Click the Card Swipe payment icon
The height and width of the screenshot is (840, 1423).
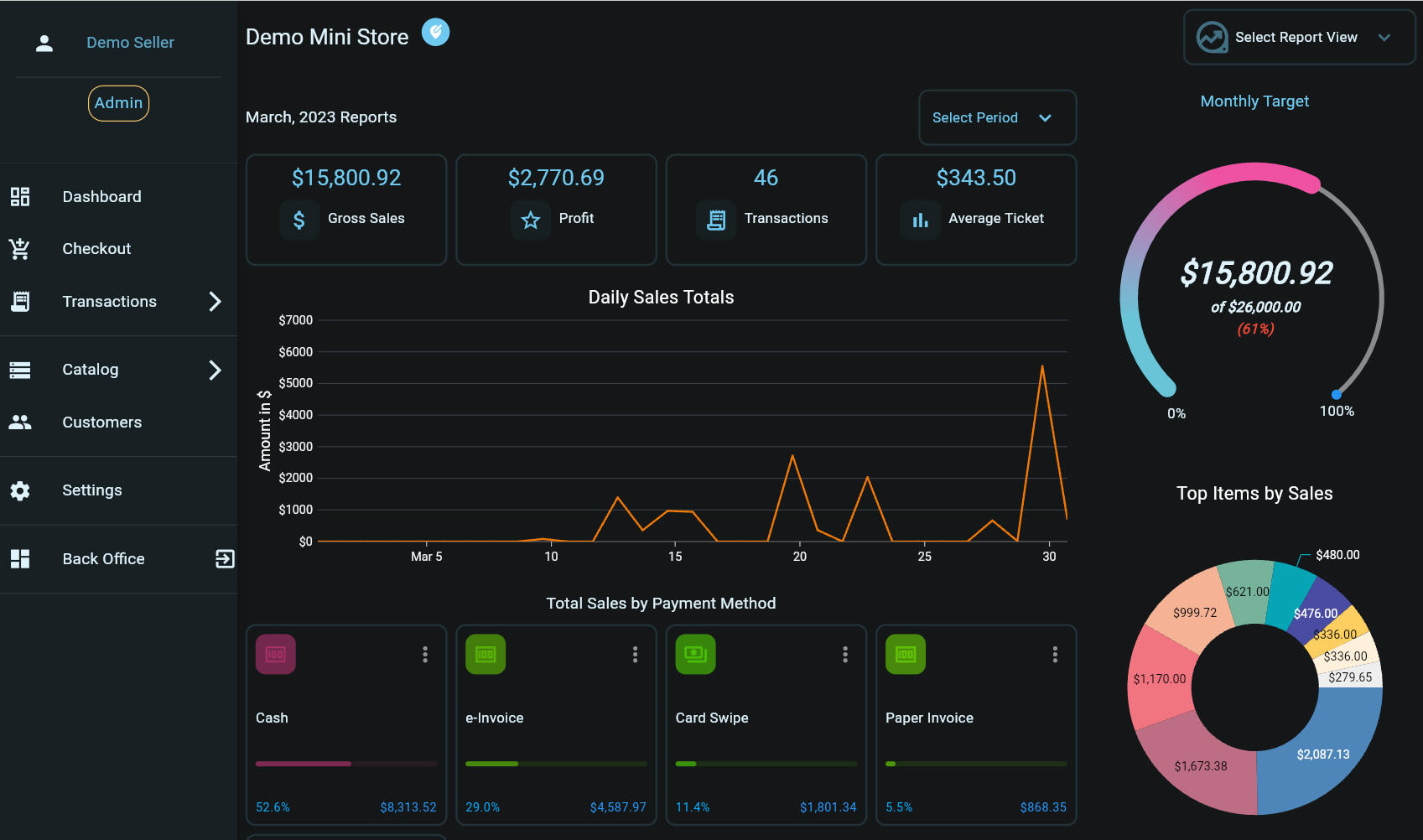coord(695,654)
